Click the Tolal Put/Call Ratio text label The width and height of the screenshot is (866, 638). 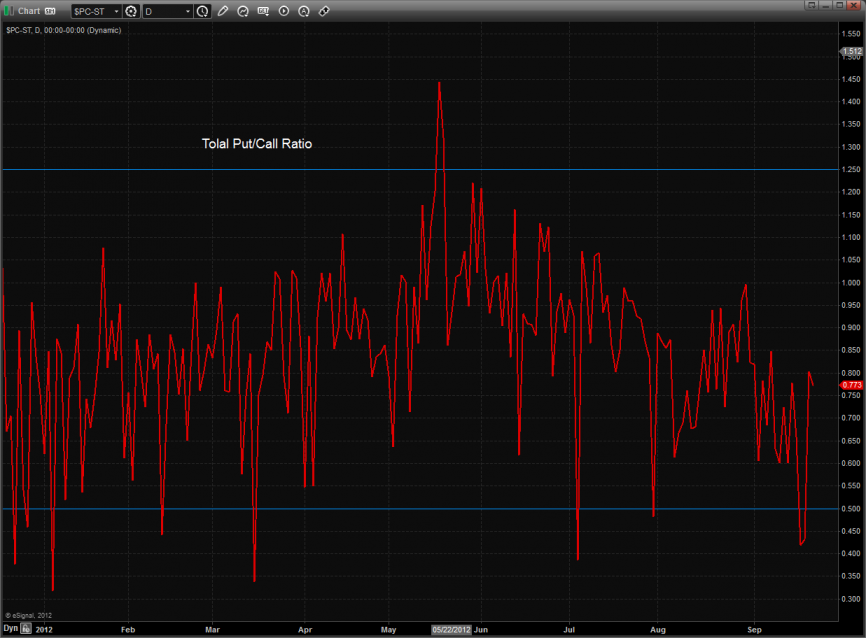coord(257,144)
